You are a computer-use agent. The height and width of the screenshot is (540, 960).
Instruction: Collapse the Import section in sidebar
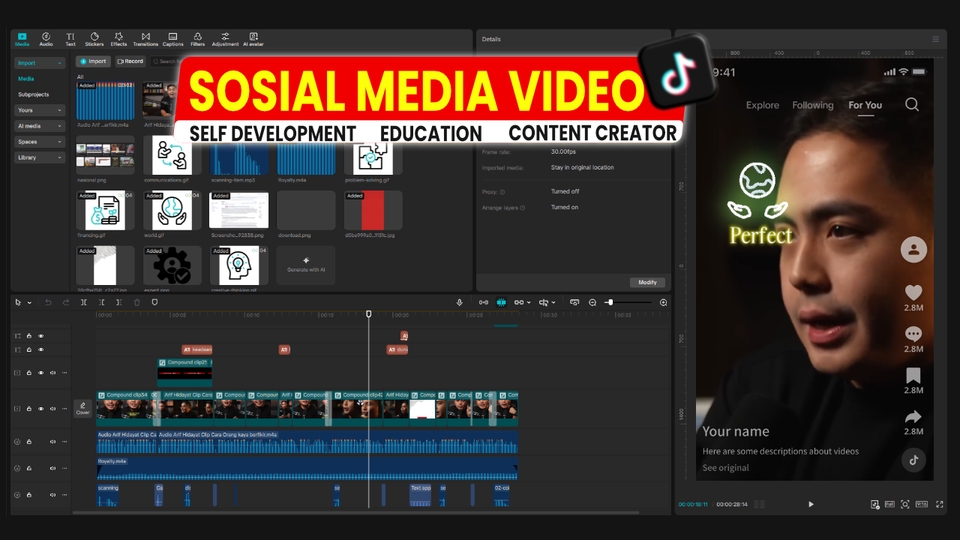pos(59,63)
